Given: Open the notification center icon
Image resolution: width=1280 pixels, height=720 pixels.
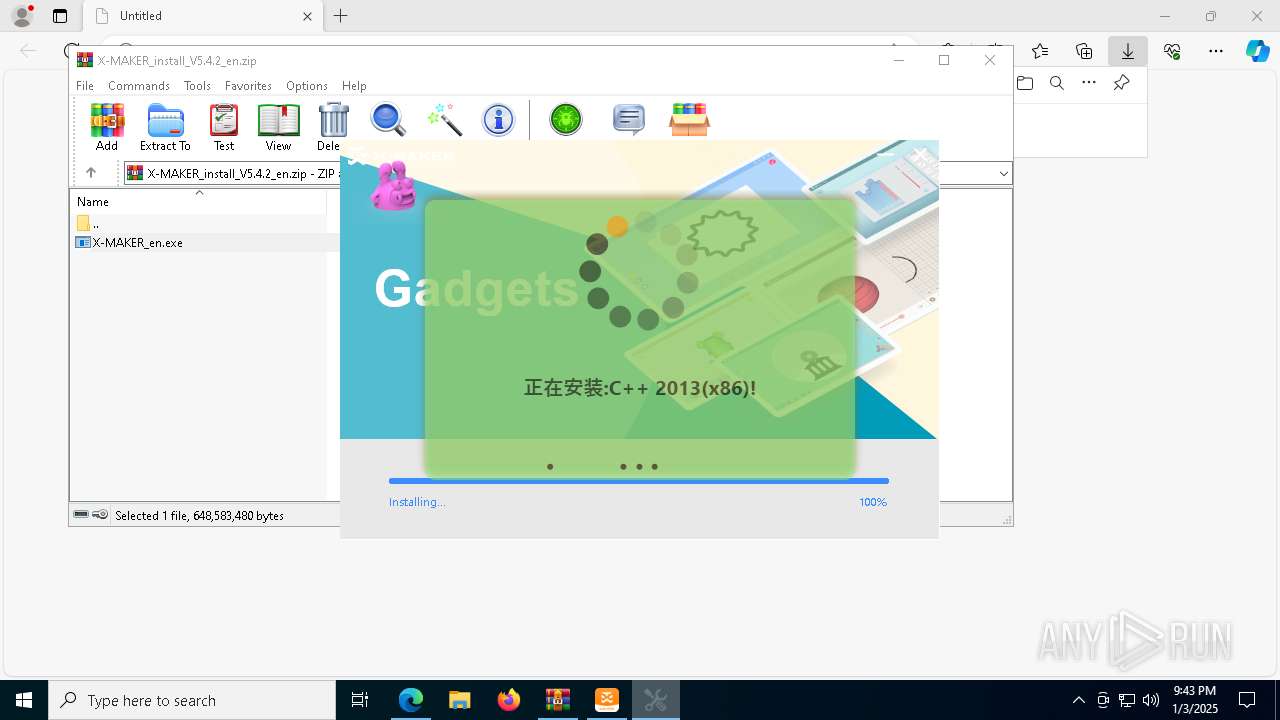Looking at the screenshot, I should pos(1247,700).
